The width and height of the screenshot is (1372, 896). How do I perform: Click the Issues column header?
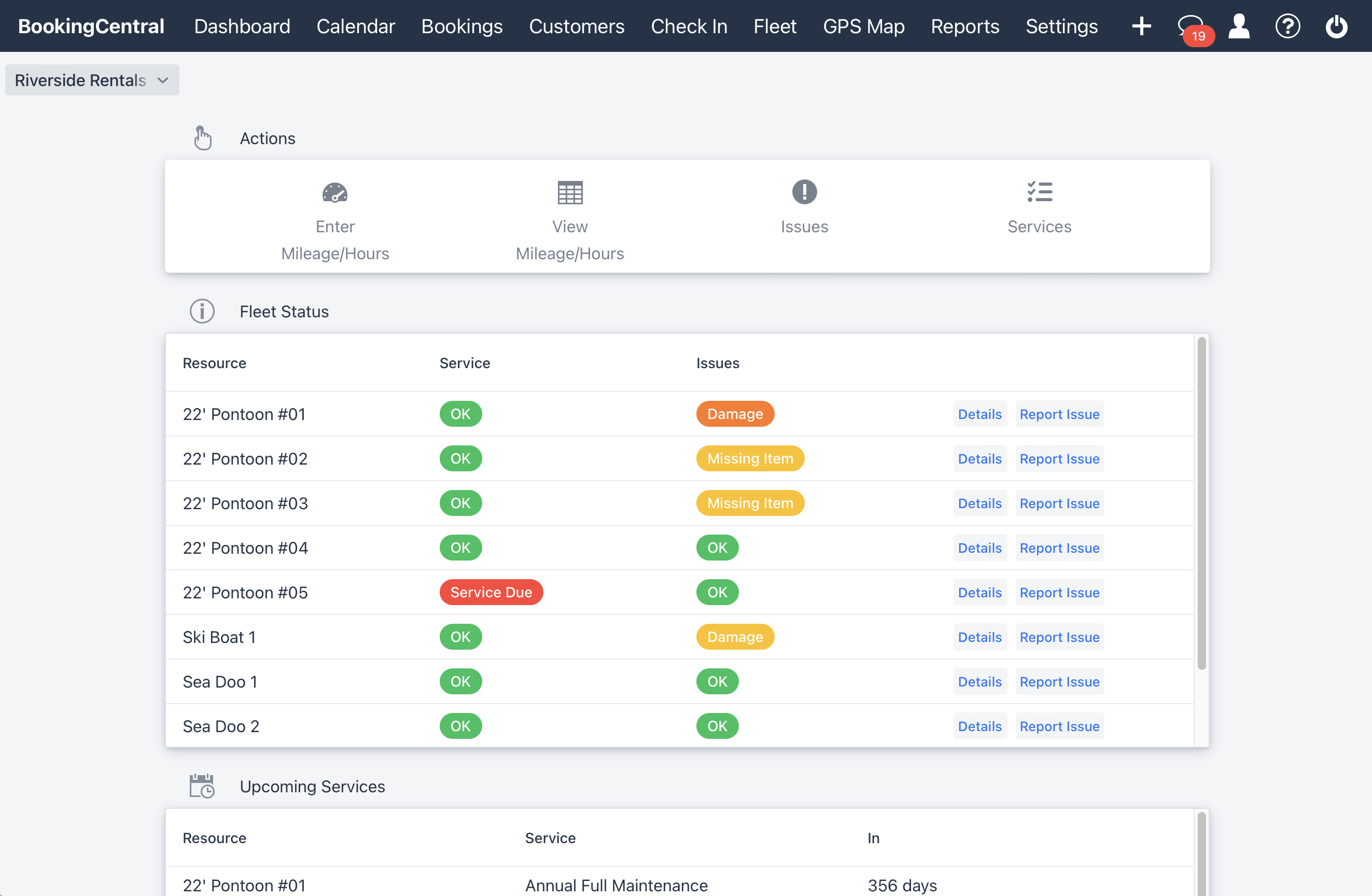(x=718, y=362)
